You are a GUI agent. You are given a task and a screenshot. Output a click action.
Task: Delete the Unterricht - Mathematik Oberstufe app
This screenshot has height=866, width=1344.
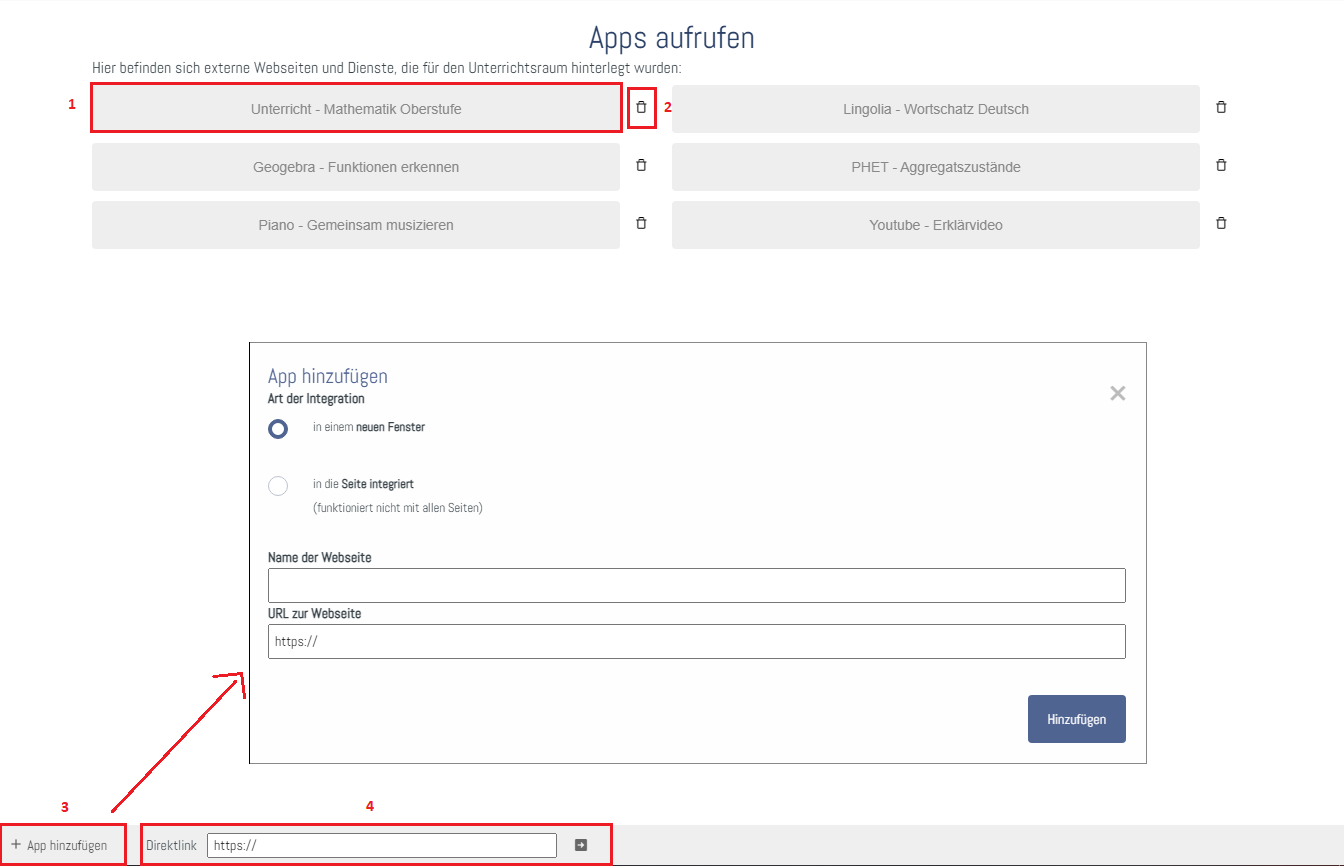(x=641, y=108)
